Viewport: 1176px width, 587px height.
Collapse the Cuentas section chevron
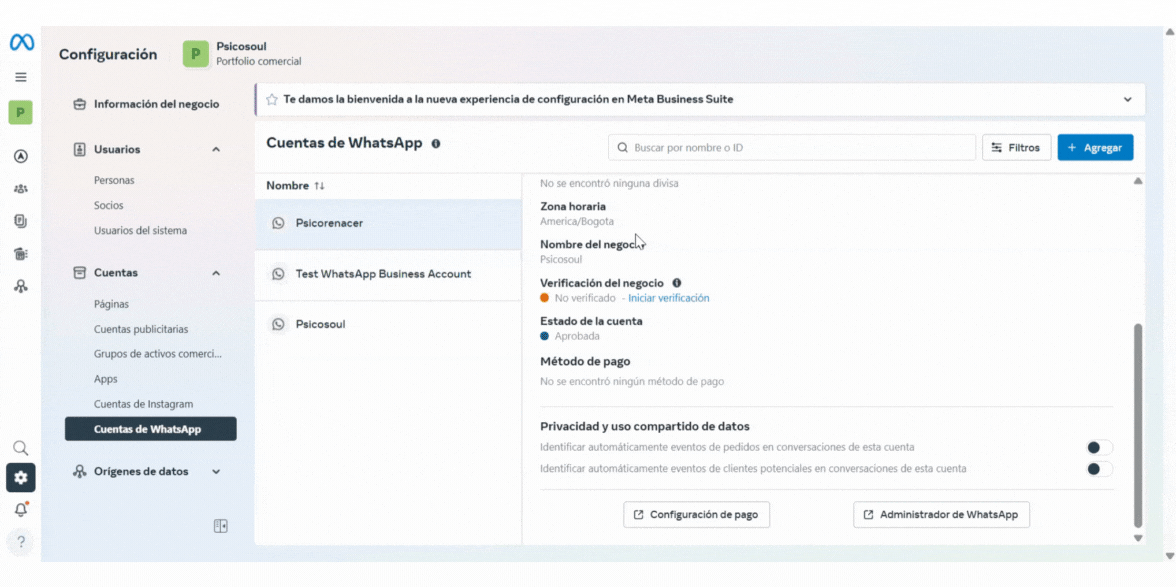tap(216, 274)
